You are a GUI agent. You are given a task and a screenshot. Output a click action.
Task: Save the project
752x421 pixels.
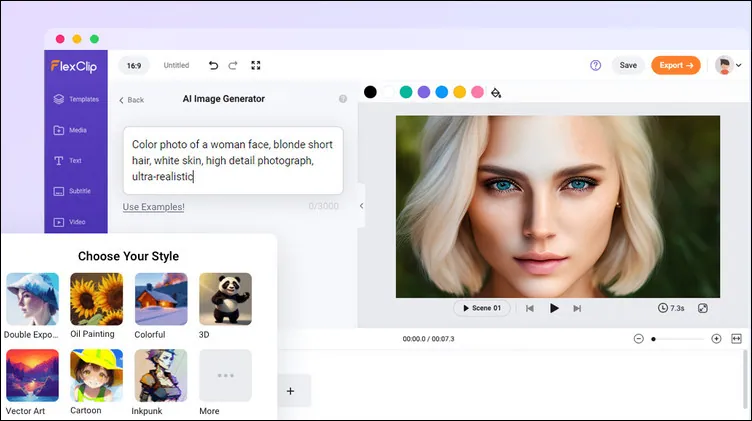(628, 65)
